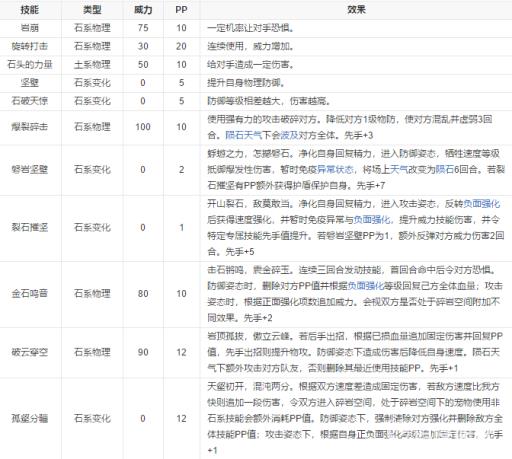
Task: Click 石系变化 type in 磐岩坚壁 row
Action: coord(92,169)
